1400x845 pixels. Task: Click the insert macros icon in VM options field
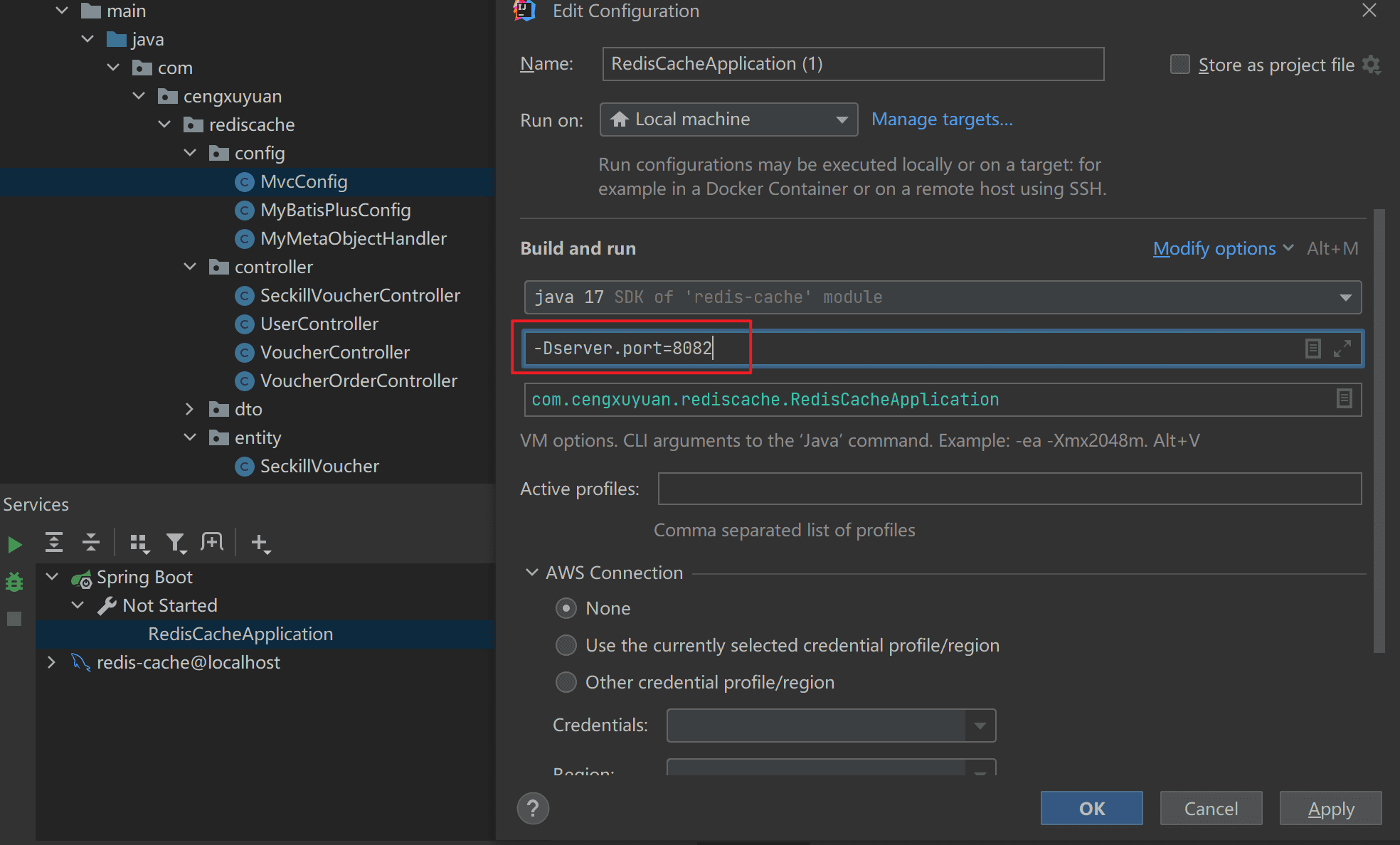click(x=1313, y=349)
